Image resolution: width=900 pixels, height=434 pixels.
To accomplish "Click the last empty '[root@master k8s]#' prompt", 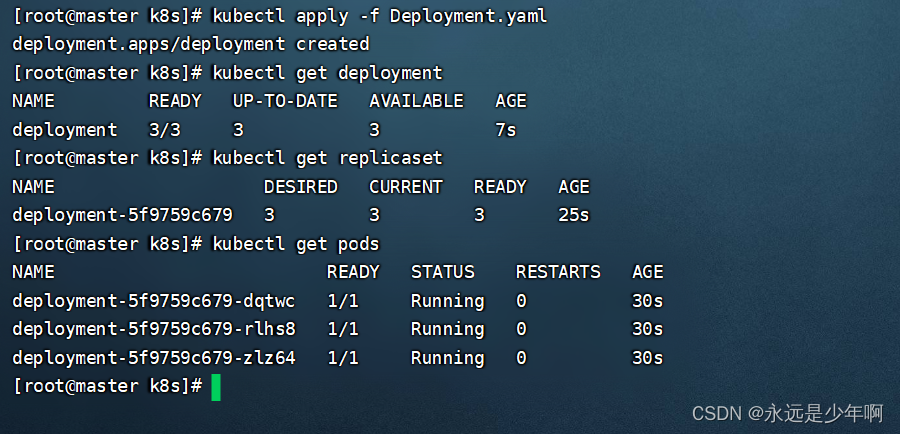I will pos(107,386).
